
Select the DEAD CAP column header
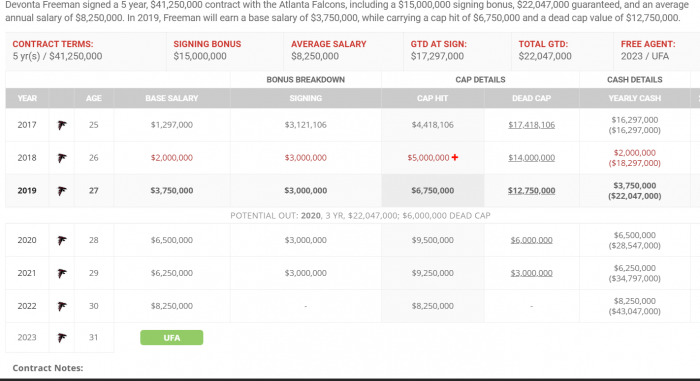(x=531, y=98)
